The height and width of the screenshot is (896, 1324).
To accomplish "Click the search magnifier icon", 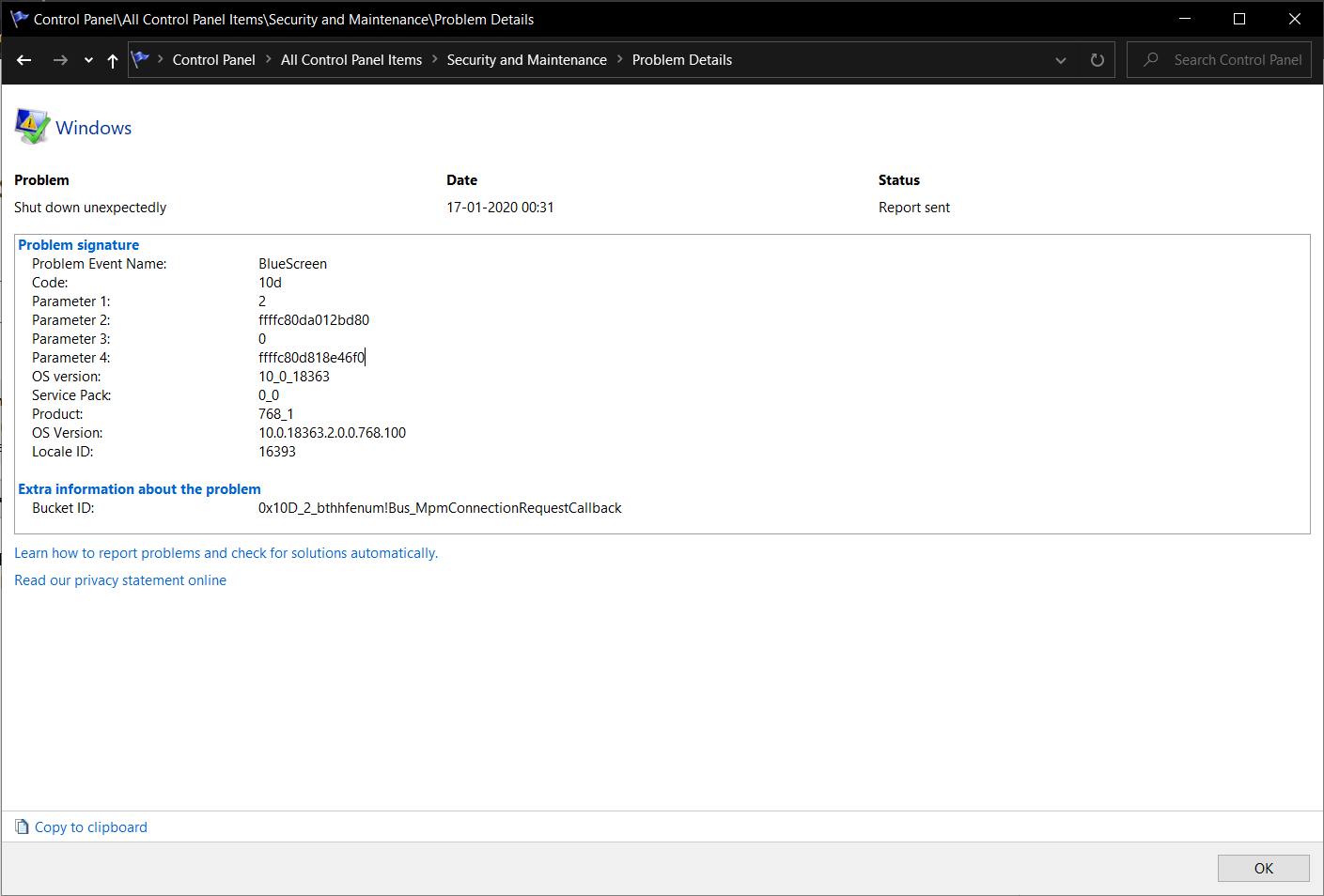I will click(1151, 59).
